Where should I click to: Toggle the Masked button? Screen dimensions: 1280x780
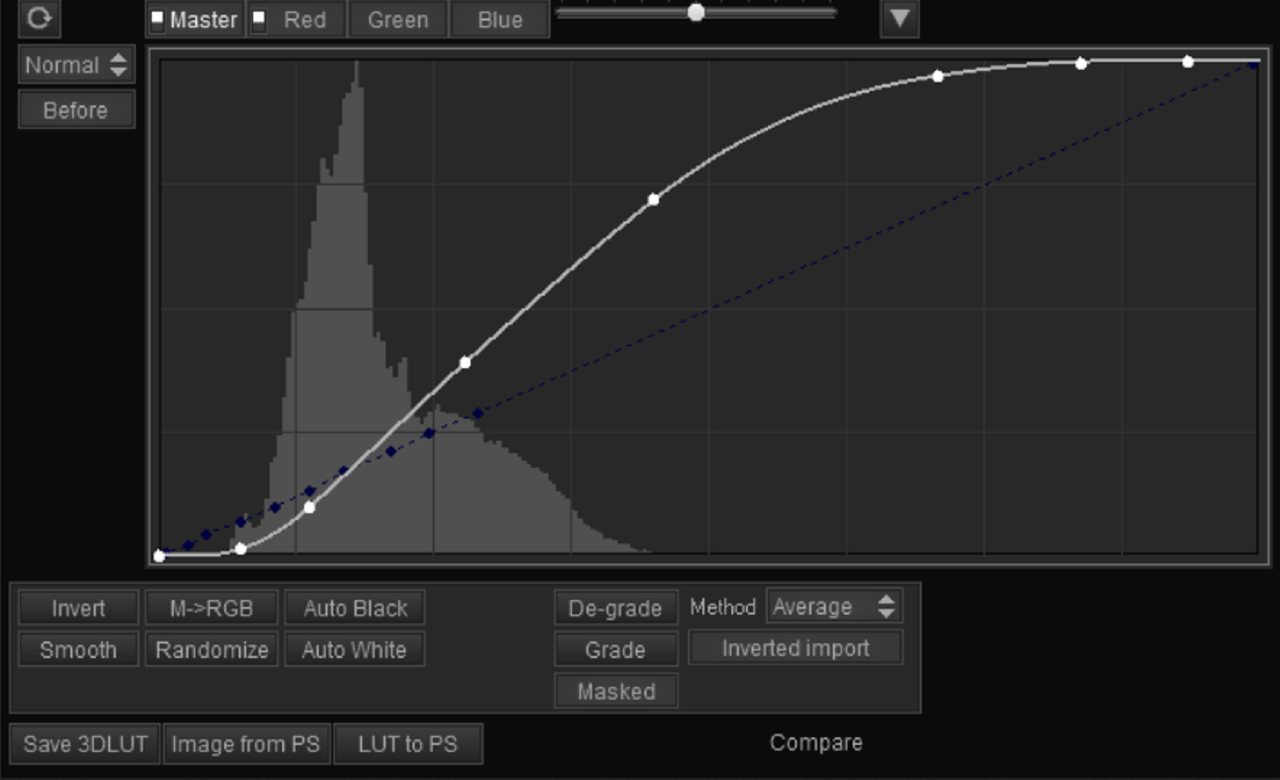616,691
